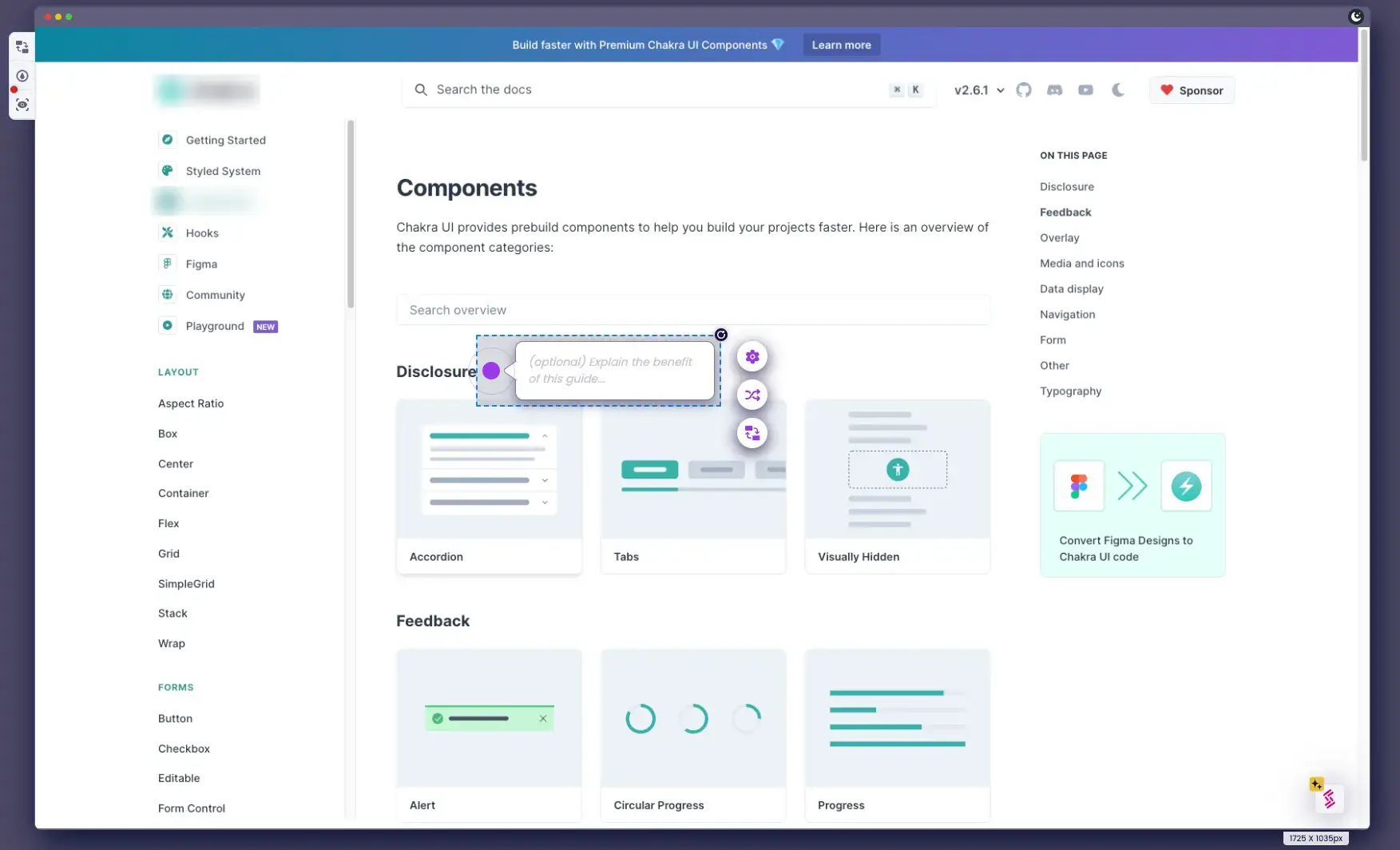
Task: Open Playground in the sidebar
Action: pos(215,326)
